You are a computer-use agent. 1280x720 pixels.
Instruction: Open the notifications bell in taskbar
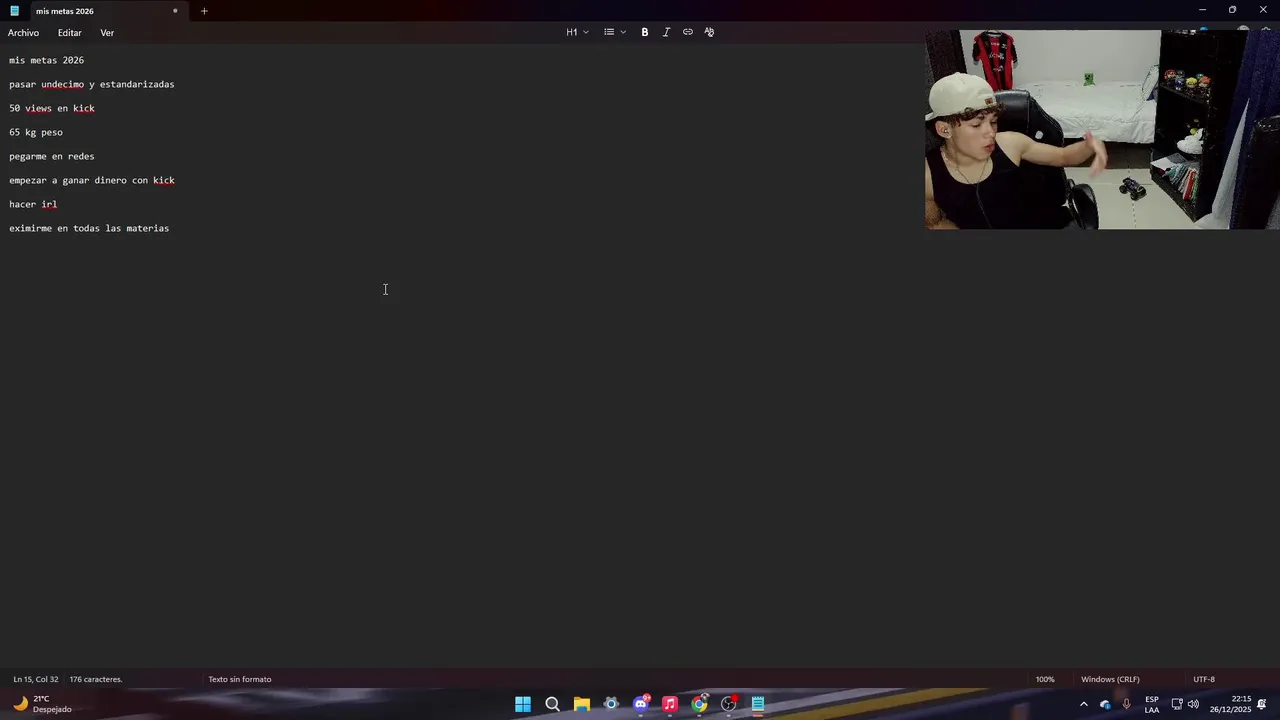point(1262,704)
